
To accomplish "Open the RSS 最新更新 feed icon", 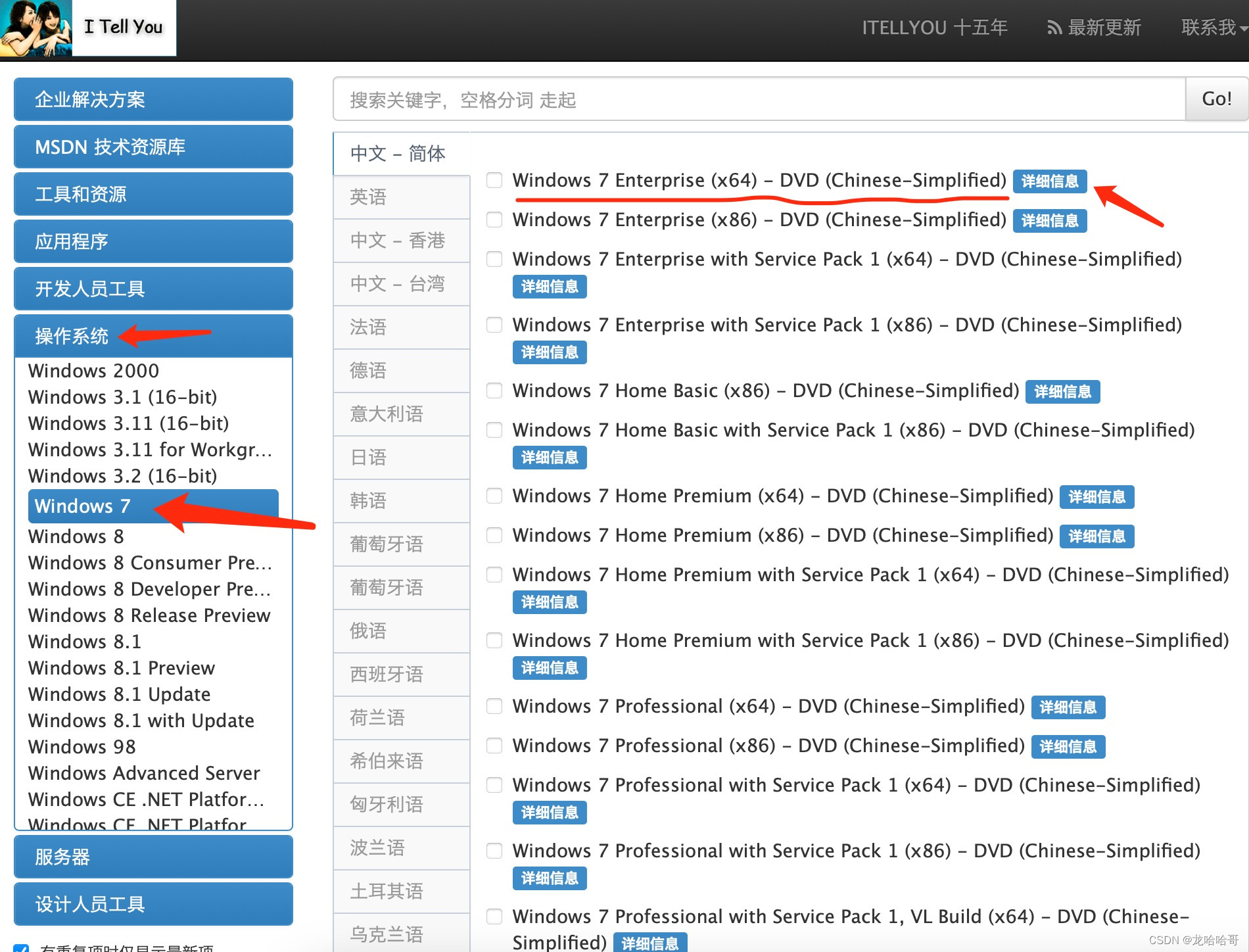I will [x=1054, y=28].
